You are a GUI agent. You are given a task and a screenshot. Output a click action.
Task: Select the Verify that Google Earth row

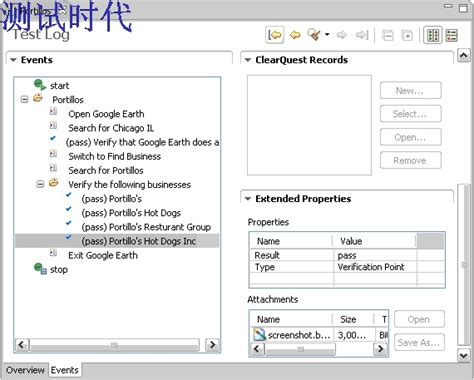coord(142,142)
